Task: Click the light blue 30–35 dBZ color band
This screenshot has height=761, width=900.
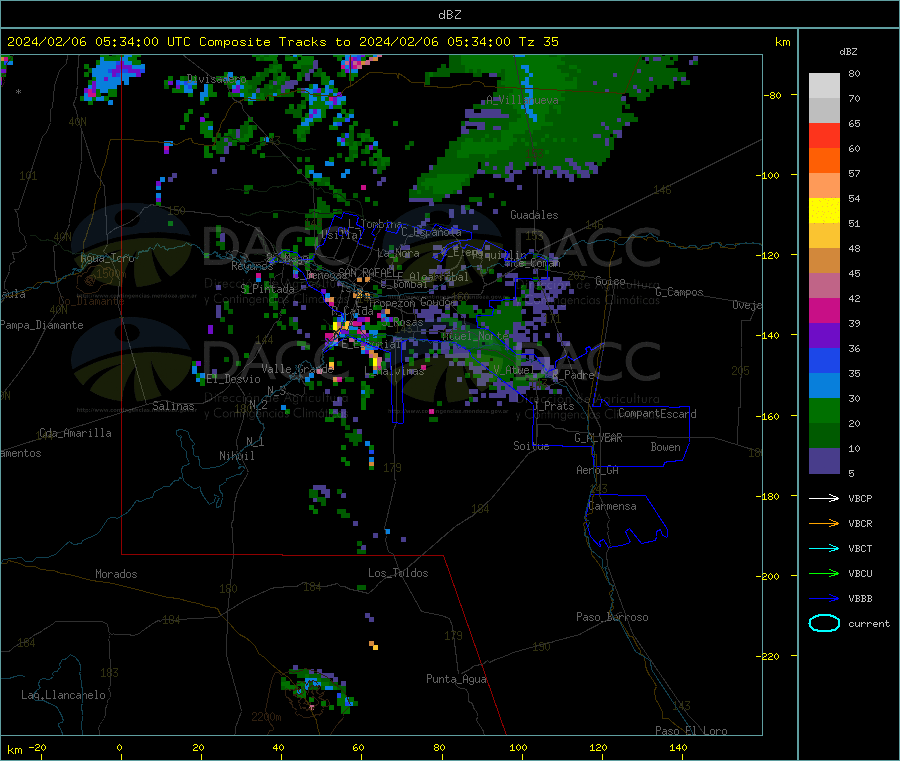Action: 824,386
